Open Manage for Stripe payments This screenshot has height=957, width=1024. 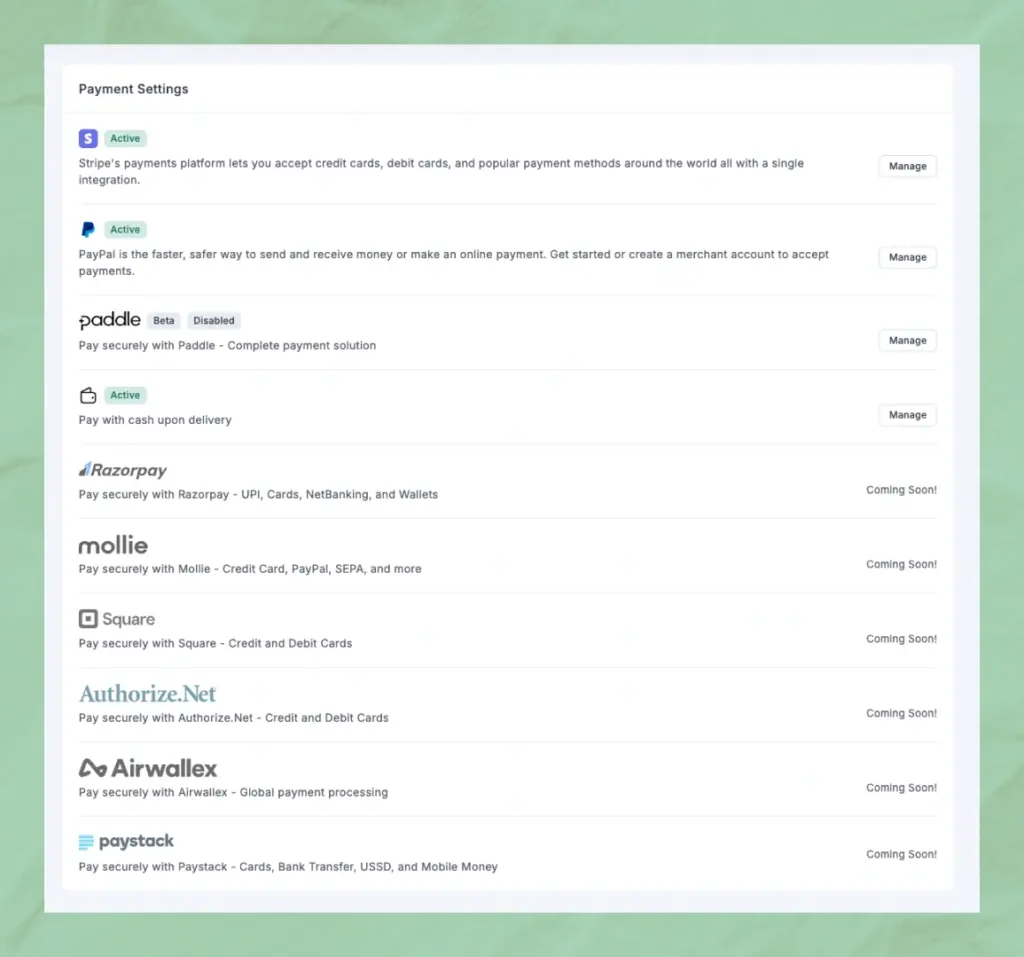click(x=907, y=166)
